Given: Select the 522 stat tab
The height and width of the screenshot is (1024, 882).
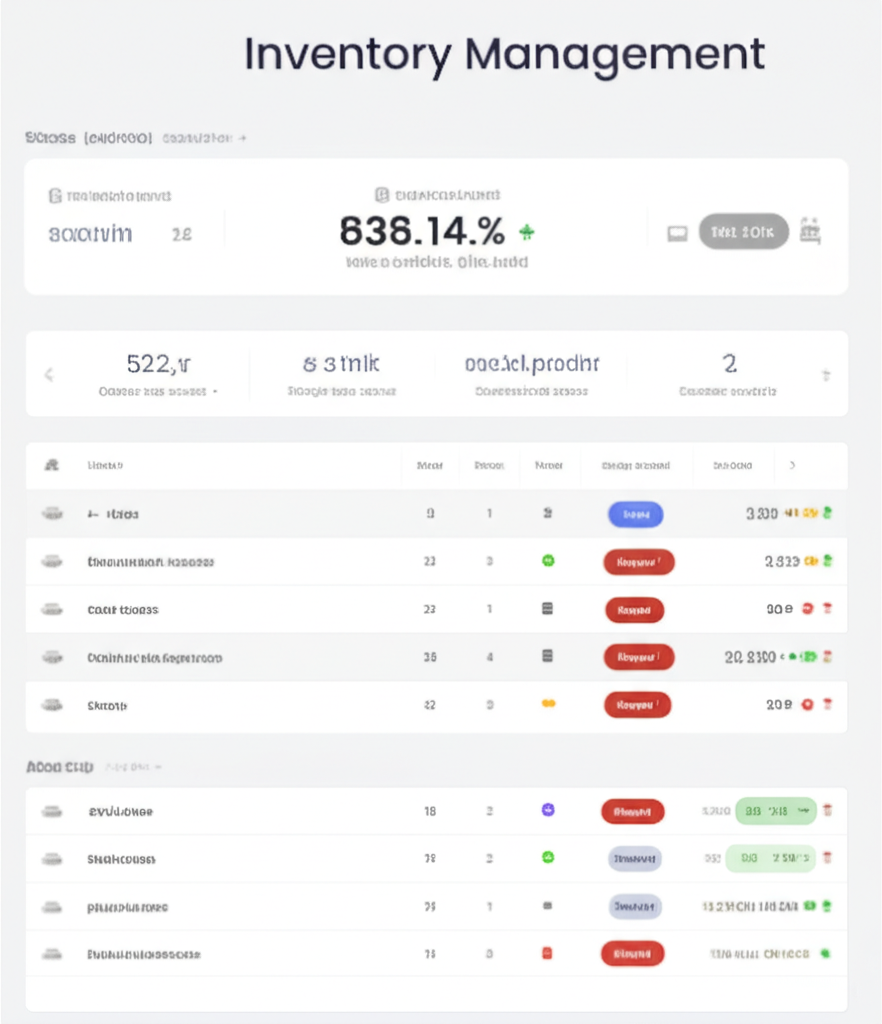Looking at the screenshot, I should [x=158, y=374].
